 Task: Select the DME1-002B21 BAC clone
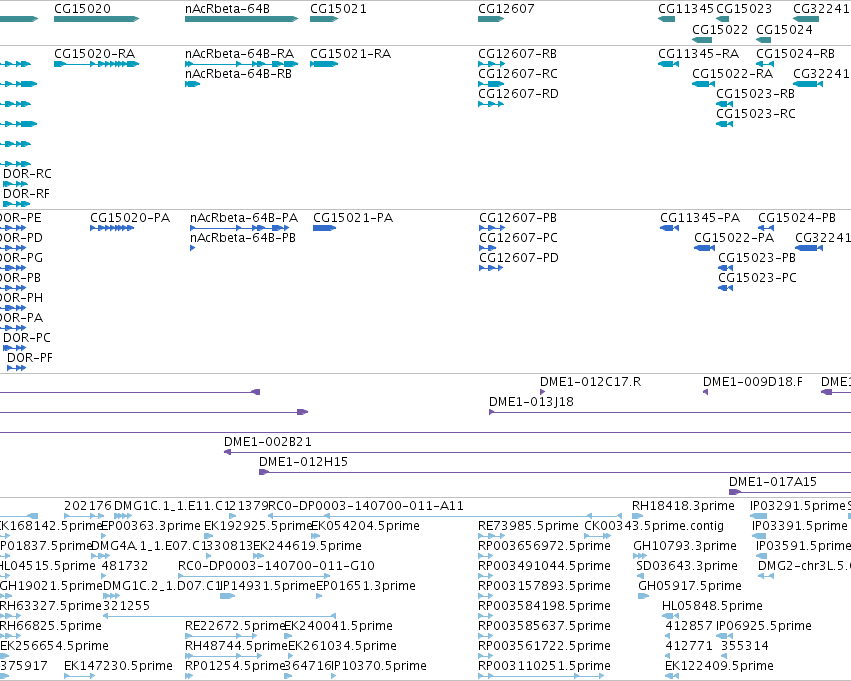coord(537,452)
